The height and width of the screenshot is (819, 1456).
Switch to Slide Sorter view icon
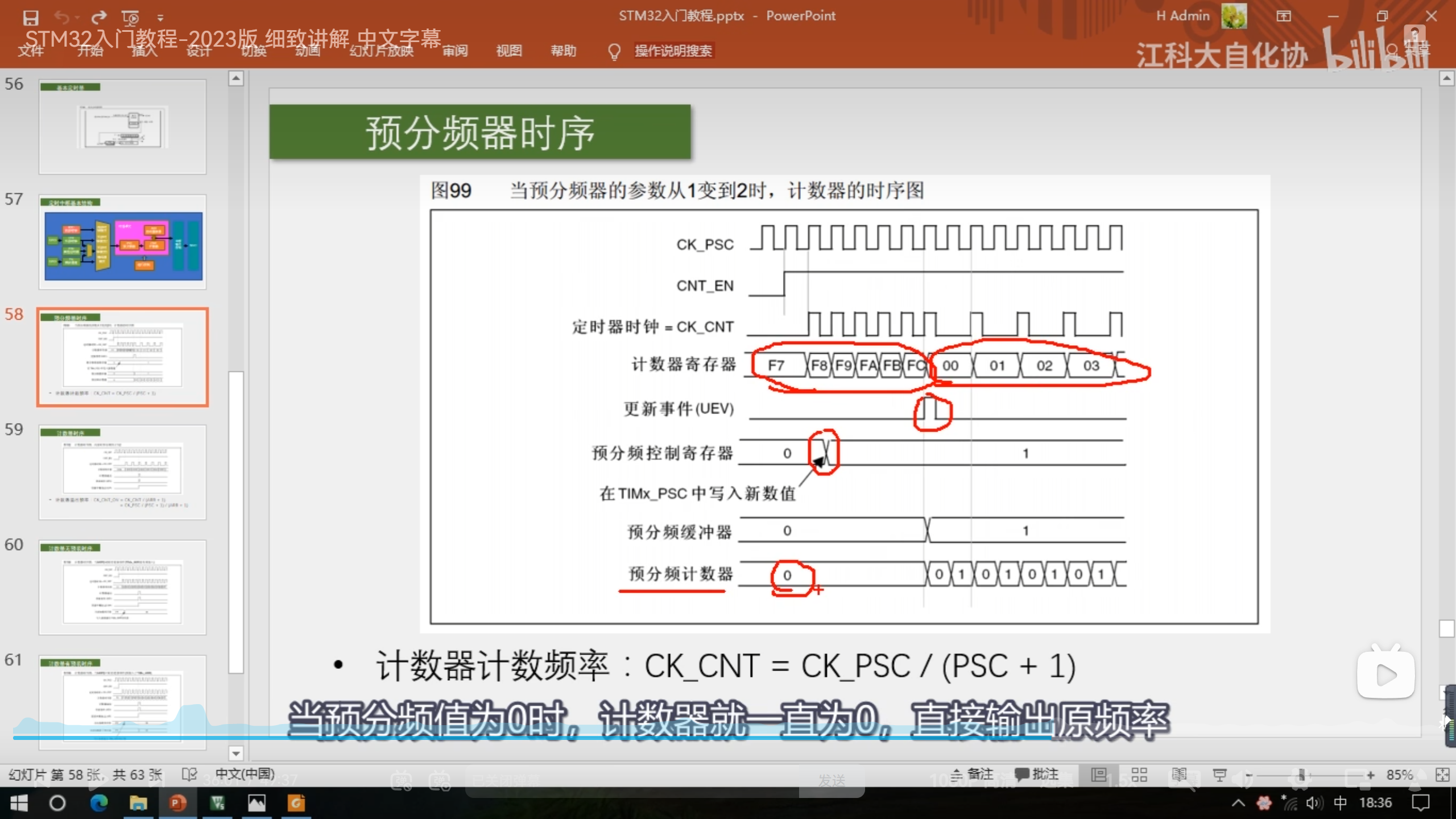pos(1139,775)
